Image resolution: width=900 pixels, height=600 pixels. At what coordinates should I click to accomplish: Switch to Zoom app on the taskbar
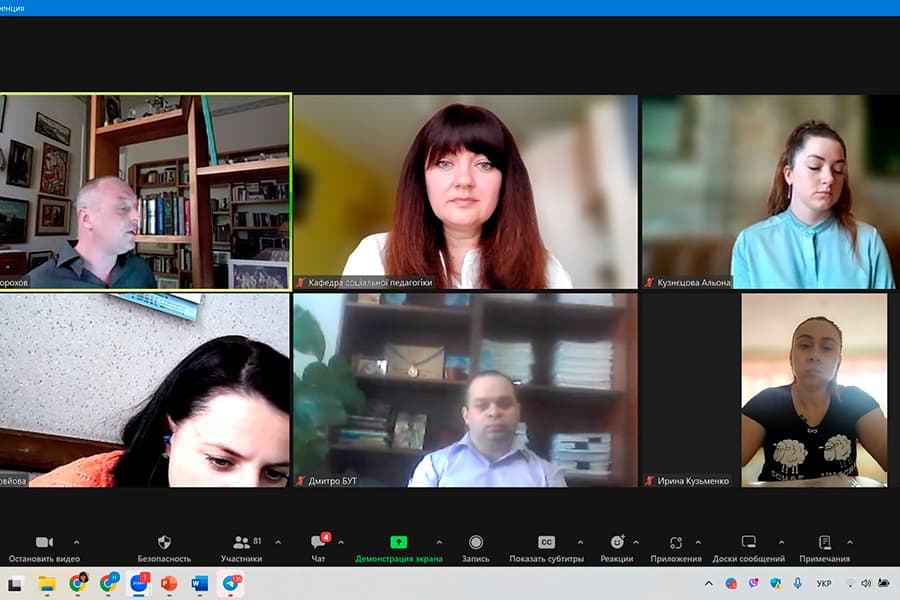pyautogui.click(x=139, y=583)
